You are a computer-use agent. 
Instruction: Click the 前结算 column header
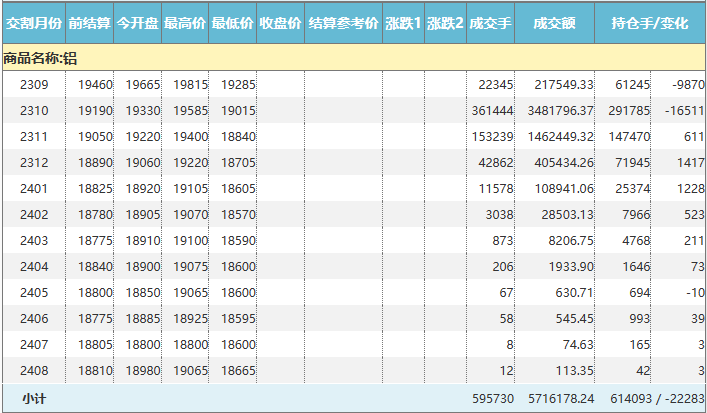pyautogui.click(x=90, y=22)
